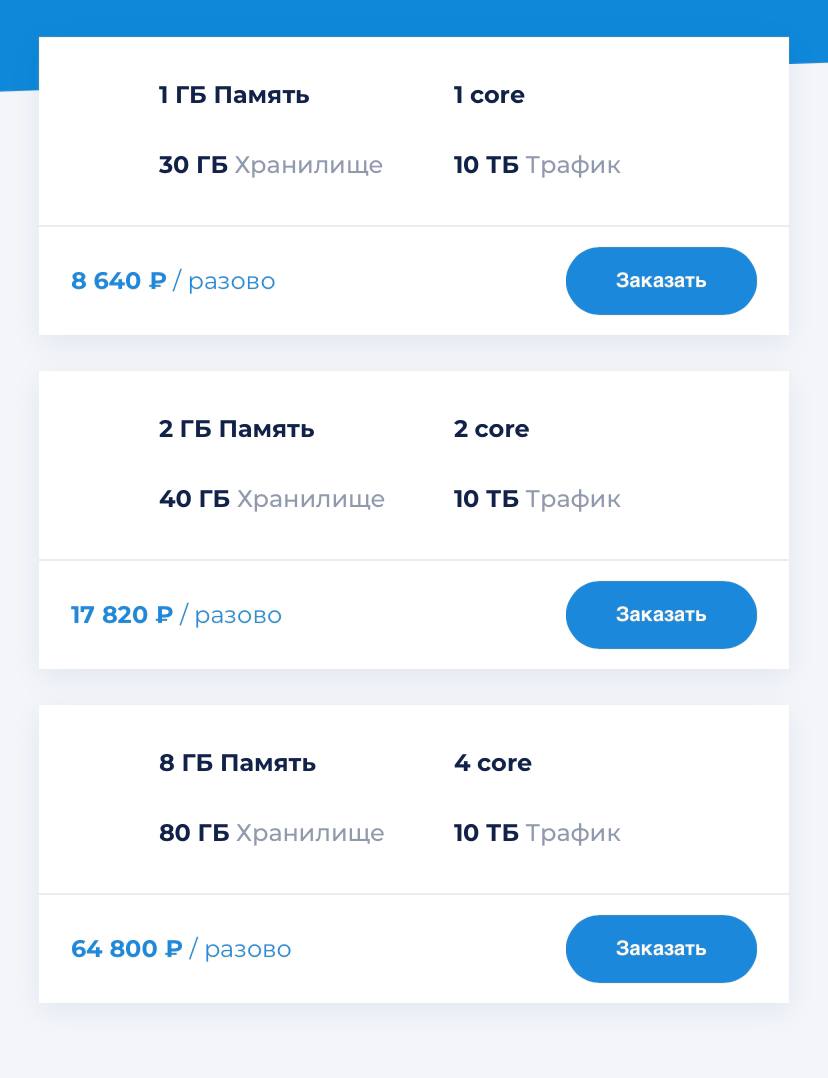
Task: Click the 4 core label
Action: pyautogui.click(x=492, y=763)
